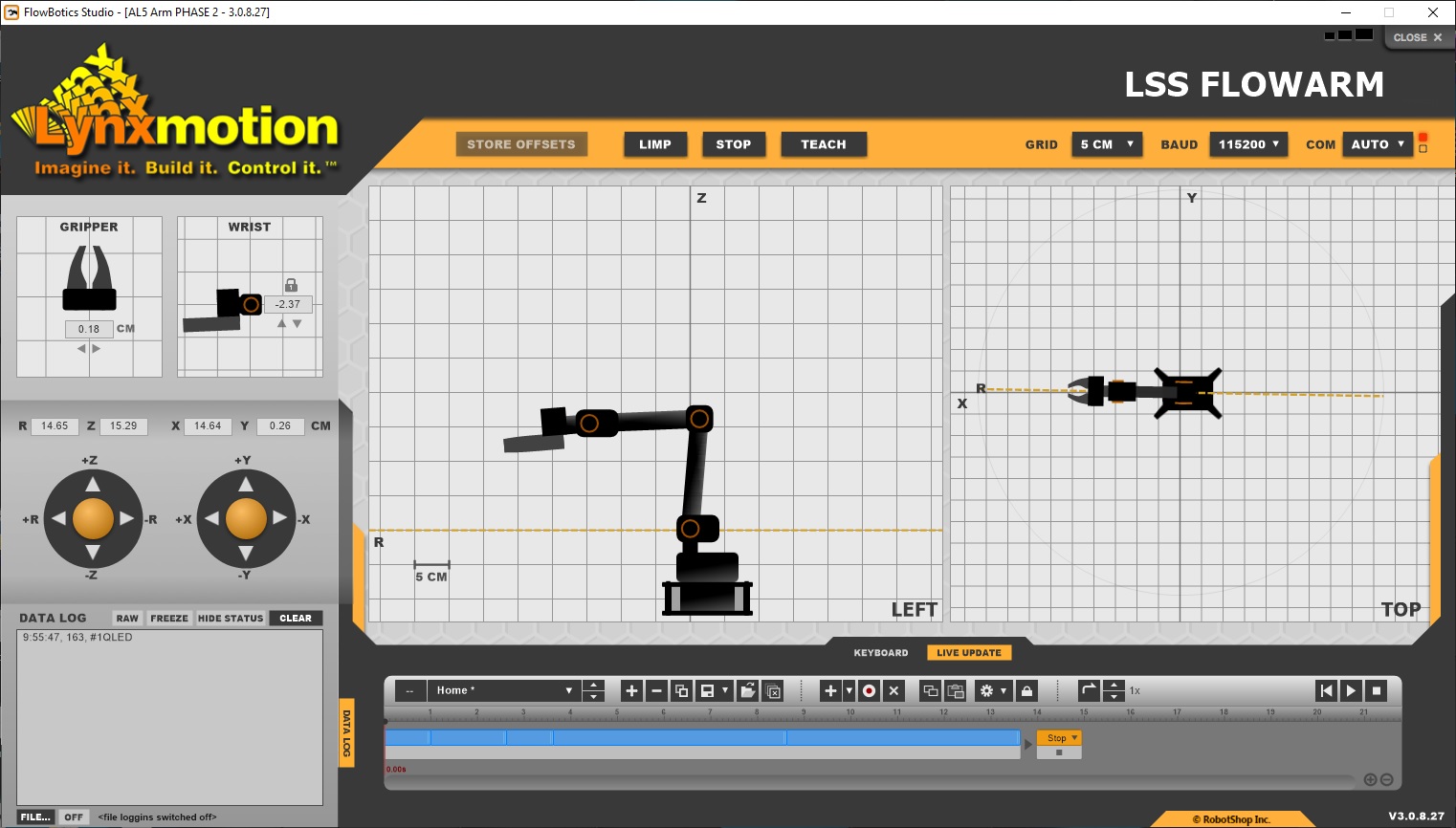Viewport: 1456px width, 828px height.
Task: Open the vertical DATA LOG side tab
Action: click(346, 733)
